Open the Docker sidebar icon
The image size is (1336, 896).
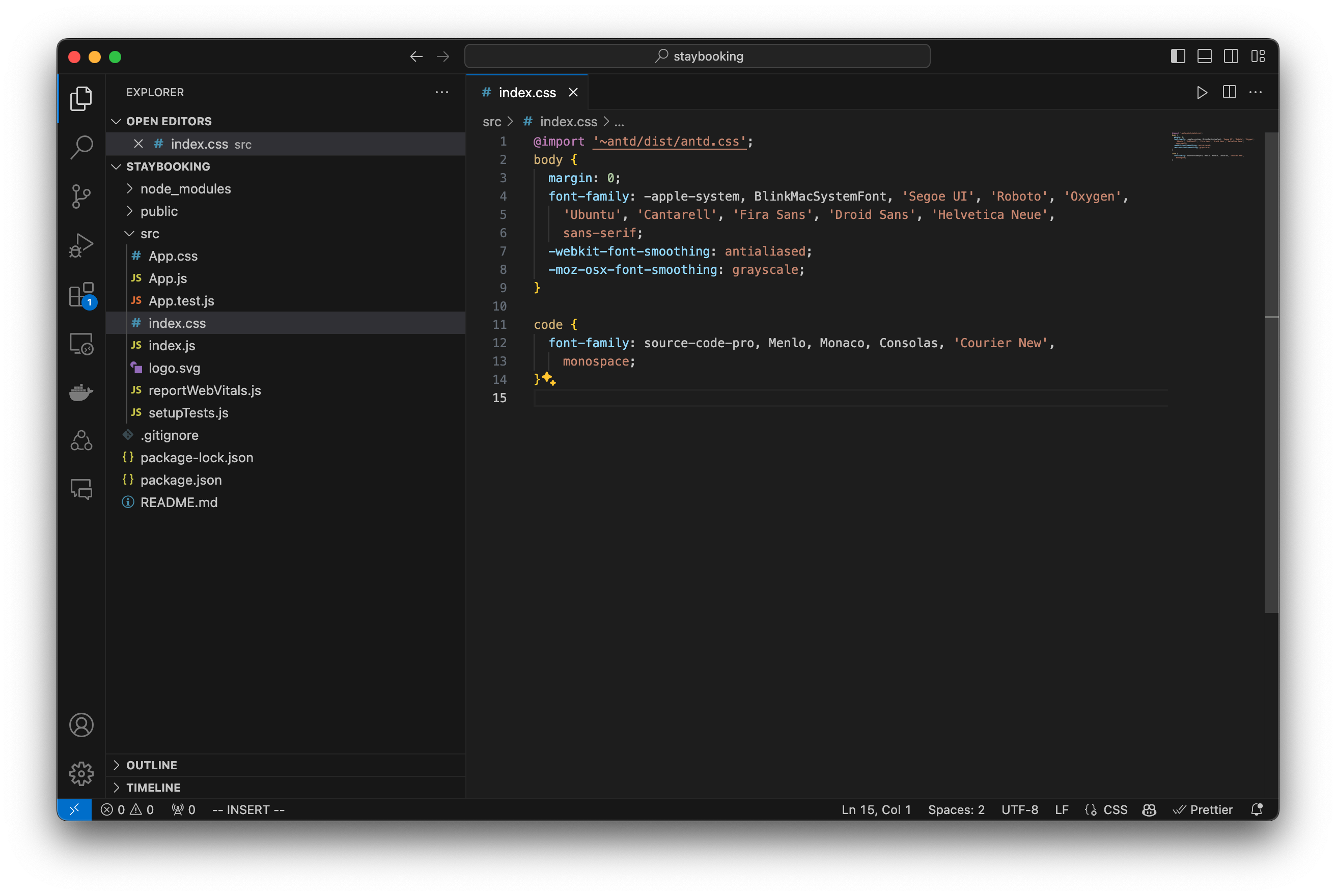[81, 392]
